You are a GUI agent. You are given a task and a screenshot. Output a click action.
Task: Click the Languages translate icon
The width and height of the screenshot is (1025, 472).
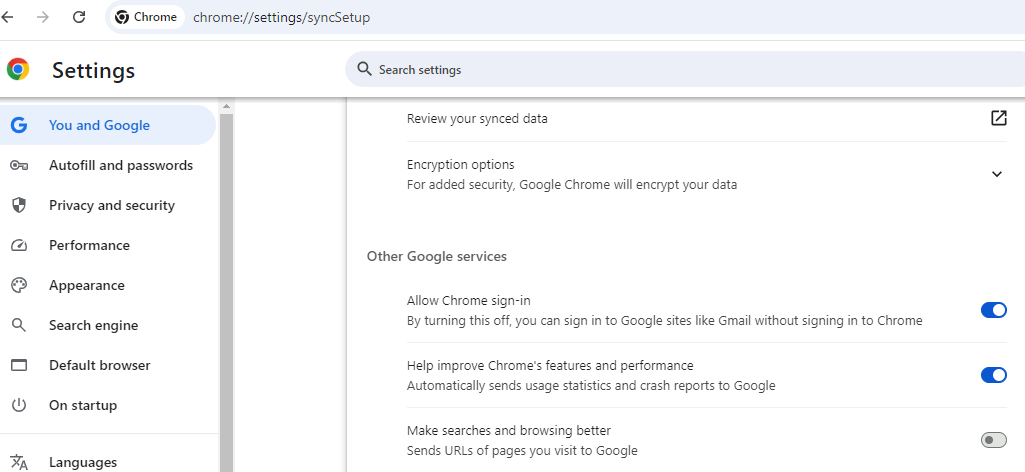click(18, 462)
